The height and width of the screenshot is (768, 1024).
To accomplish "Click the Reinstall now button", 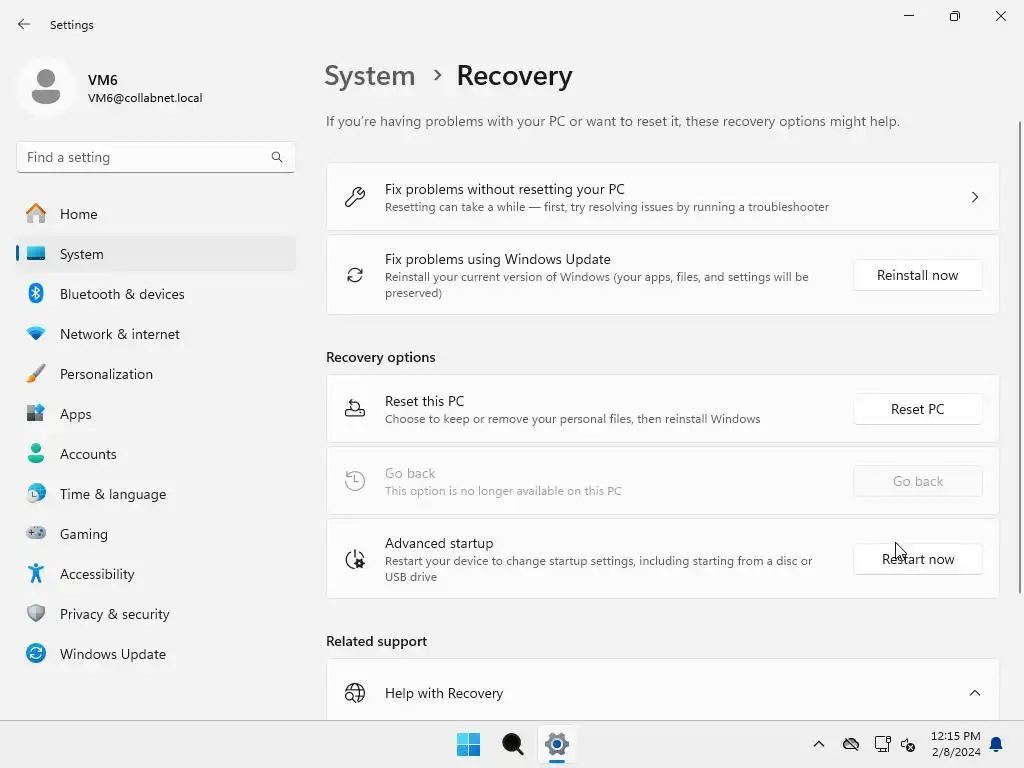I will 918,275.
